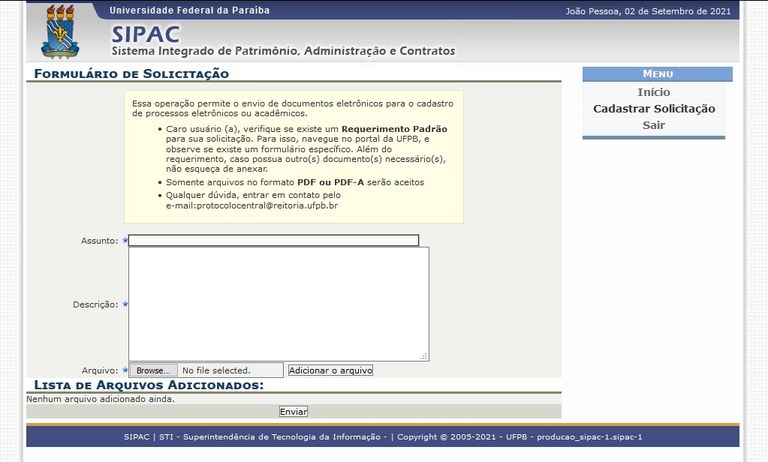Click the required asterisk beside Assunto
Image resolution: width=768 pixels, height=462 pixels.
tap(125, 241)
